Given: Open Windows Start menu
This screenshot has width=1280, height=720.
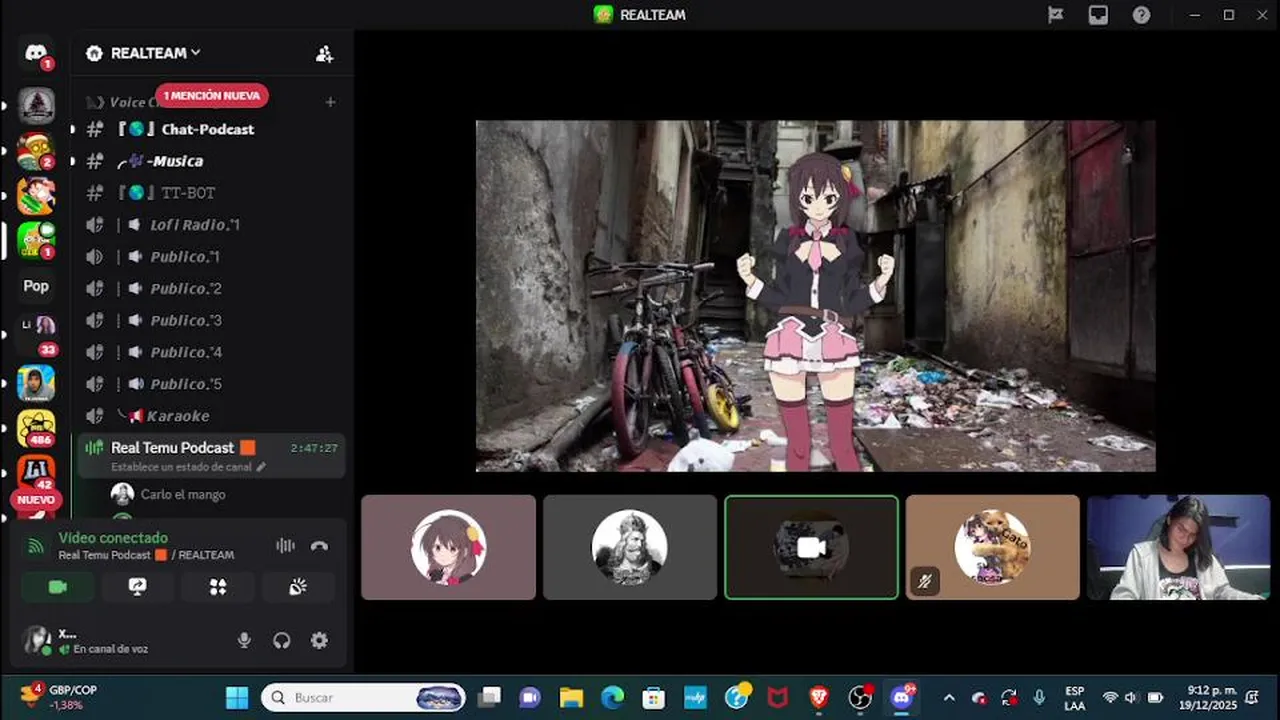Looking at the screenshot, I should 237,697.
